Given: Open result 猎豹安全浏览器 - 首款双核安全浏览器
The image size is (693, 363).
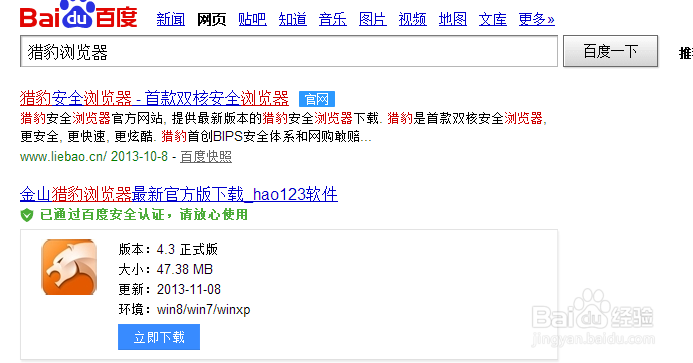Looking at the screenshot, I should 154,98.
